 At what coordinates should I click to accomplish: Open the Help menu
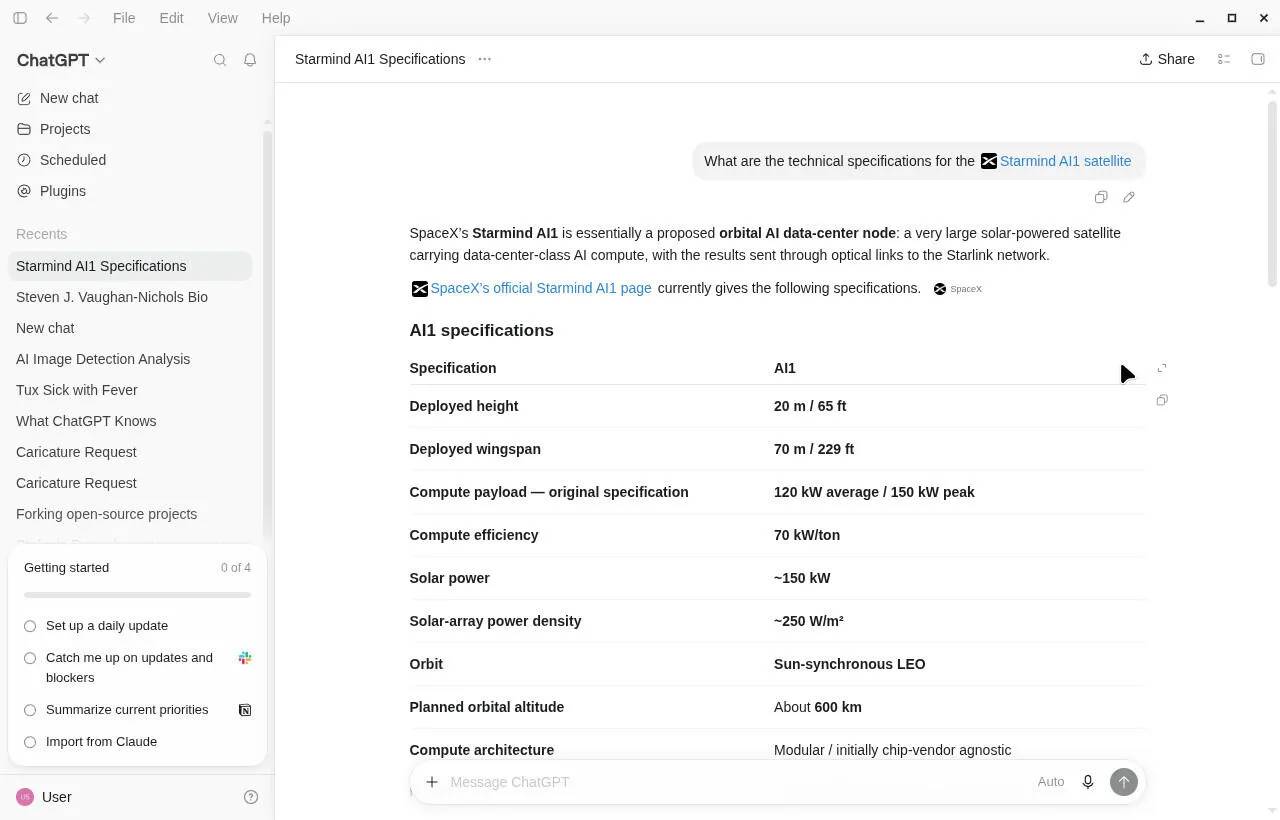click(275, 18)
